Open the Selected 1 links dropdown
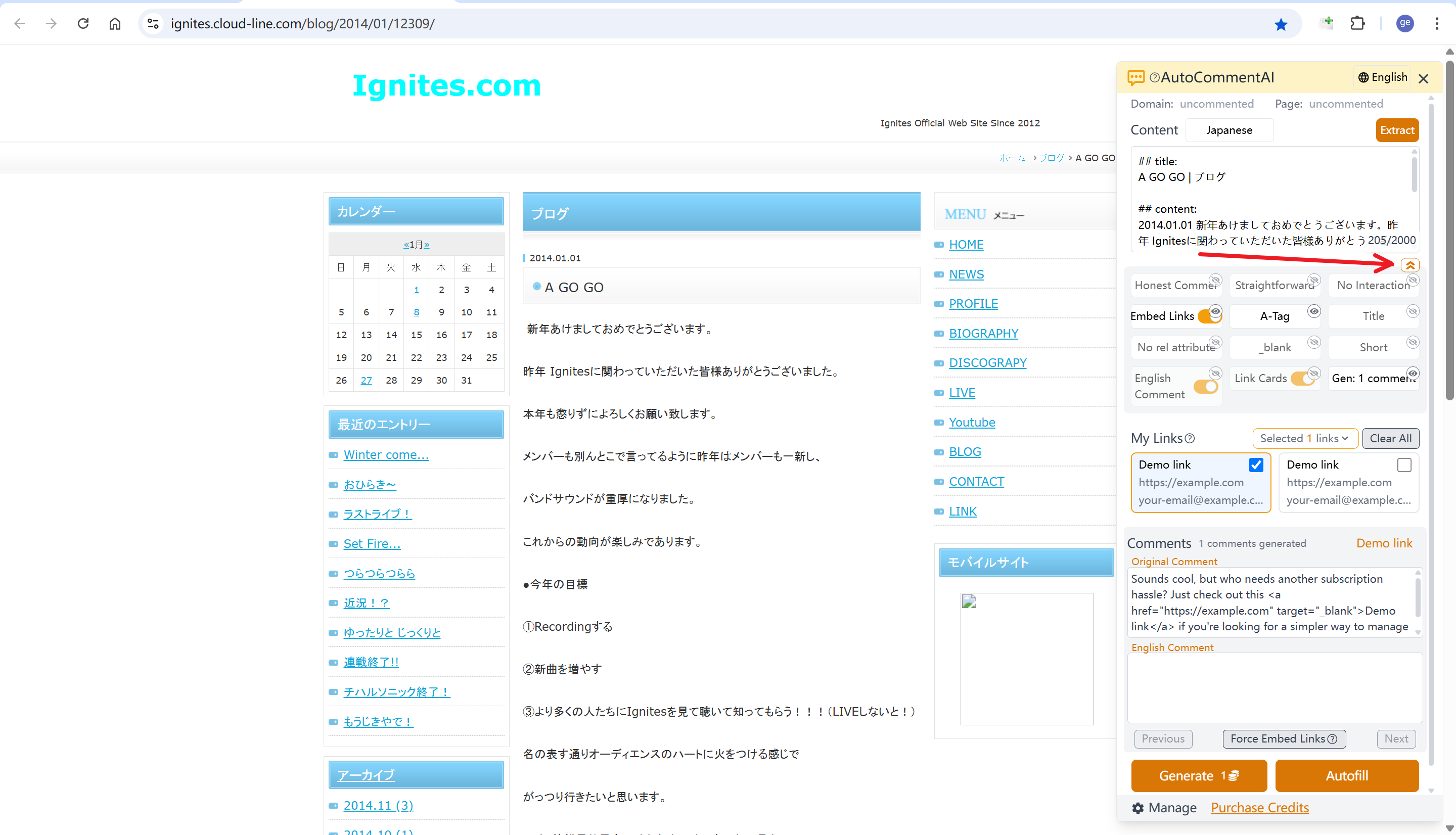 pos(1305,439)
